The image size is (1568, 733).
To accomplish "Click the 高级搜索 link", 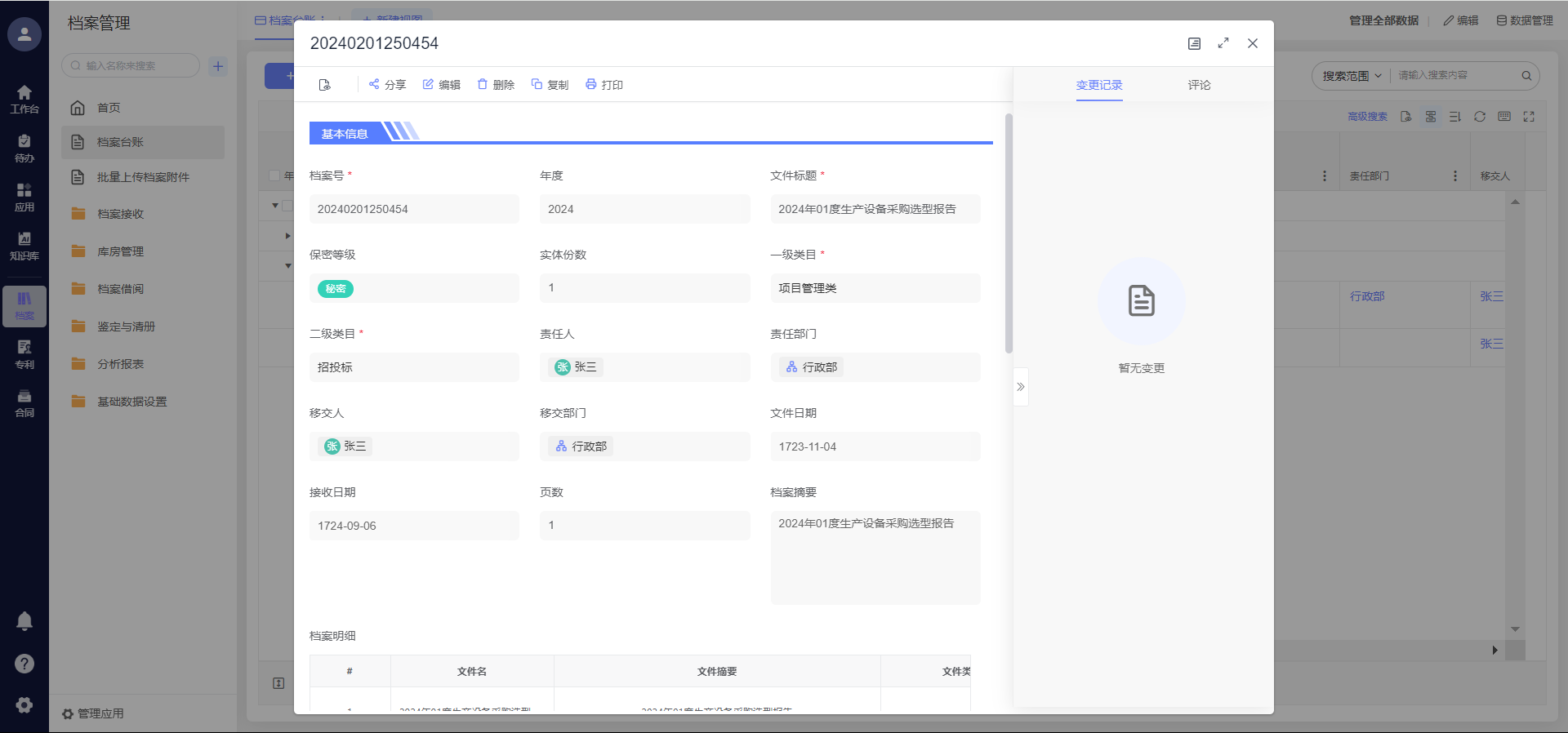I will tap(1367, 117).
